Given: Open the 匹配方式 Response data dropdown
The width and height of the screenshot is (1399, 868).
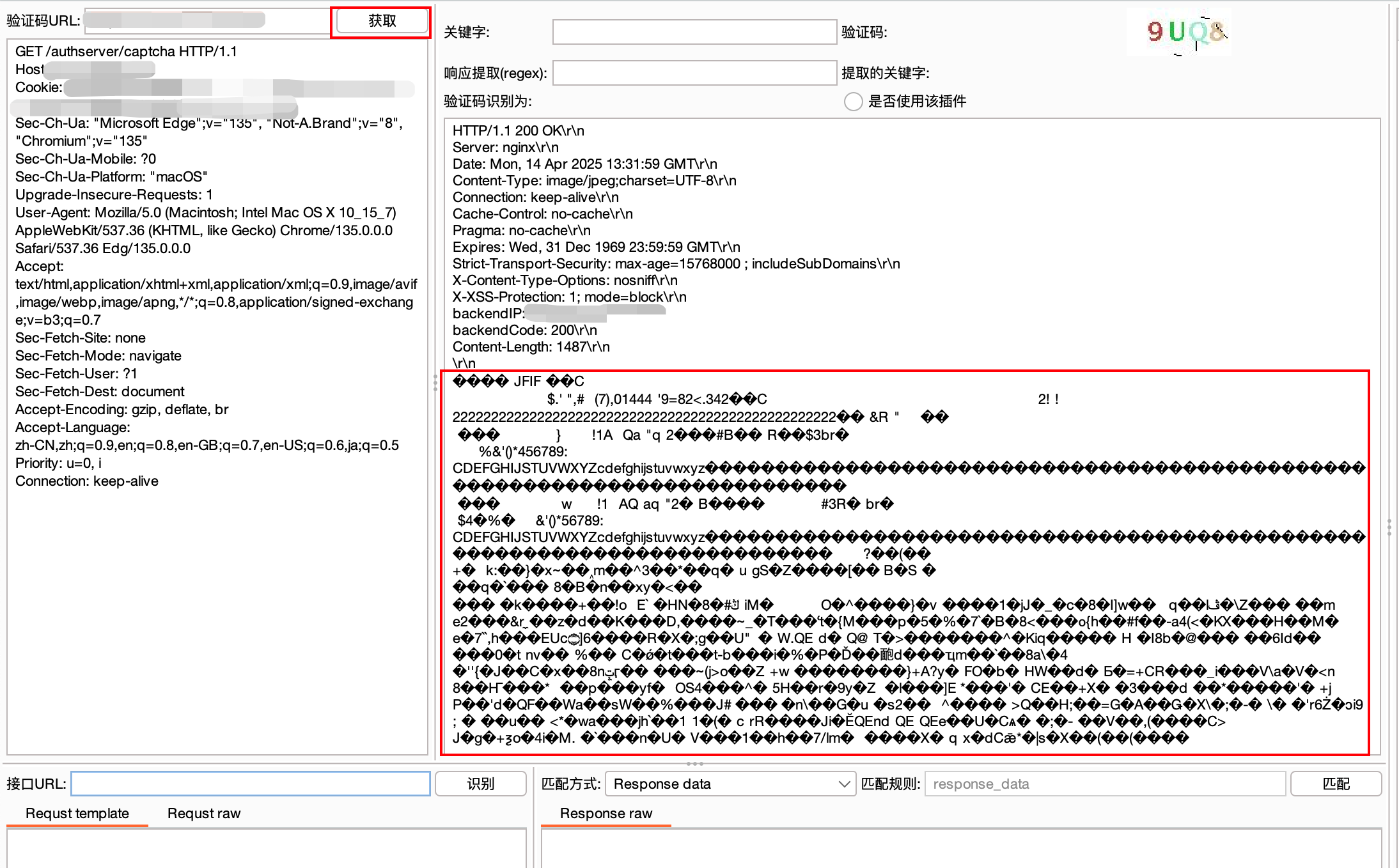Looking at the screenshot, I should (730, 784).
